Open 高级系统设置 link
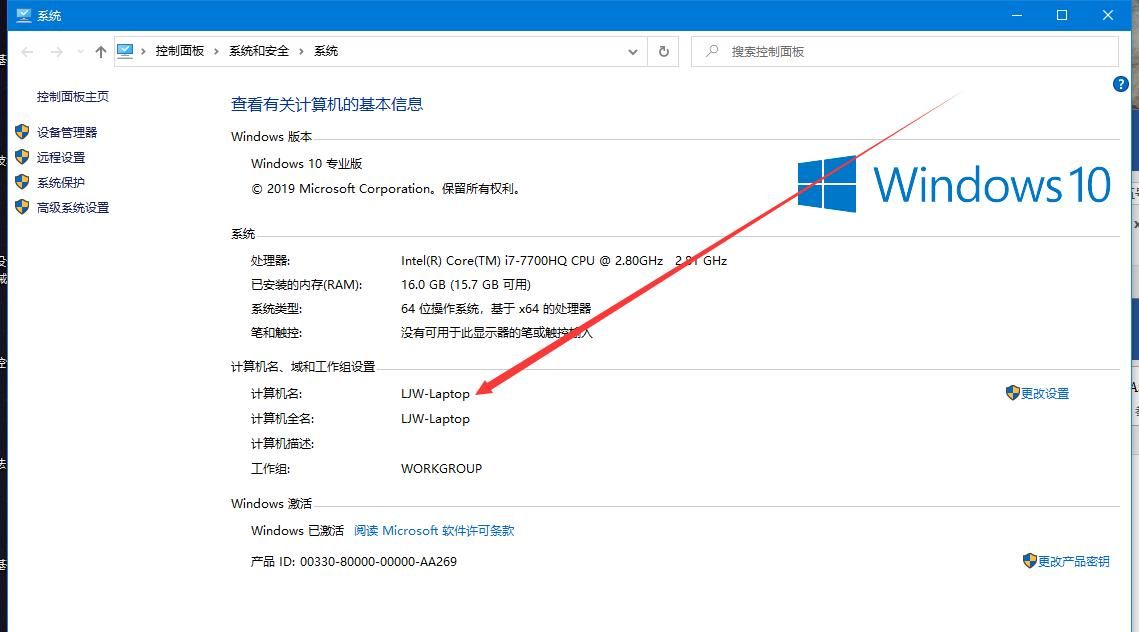The height and width of the screenshot is (632, 1139). tap(73, 208)
